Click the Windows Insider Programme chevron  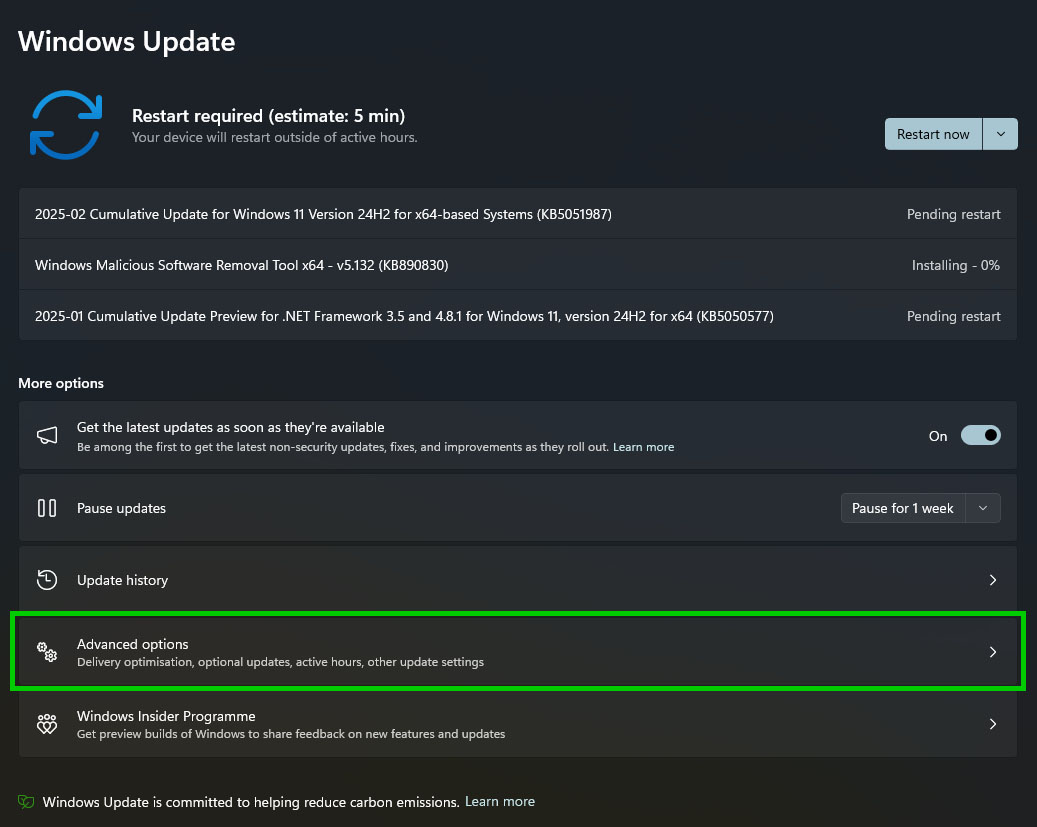[992, 724]
